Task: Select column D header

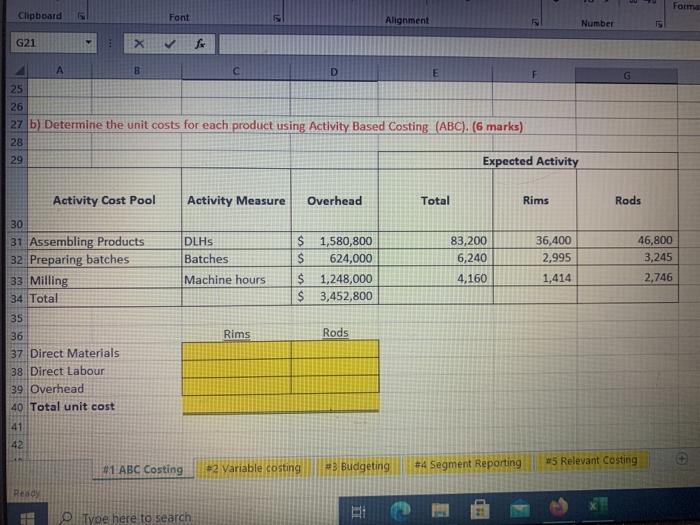Action: (334, 72)
